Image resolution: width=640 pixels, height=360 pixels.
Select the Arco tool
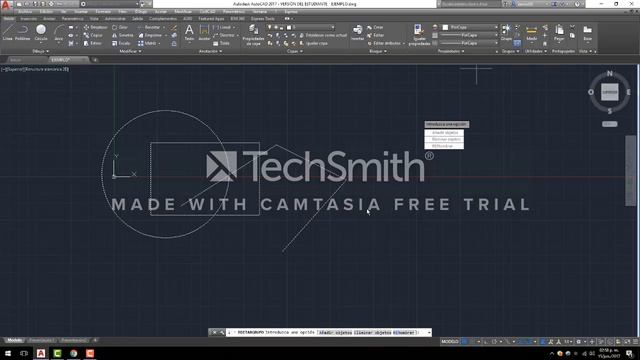tap(59, 32)
